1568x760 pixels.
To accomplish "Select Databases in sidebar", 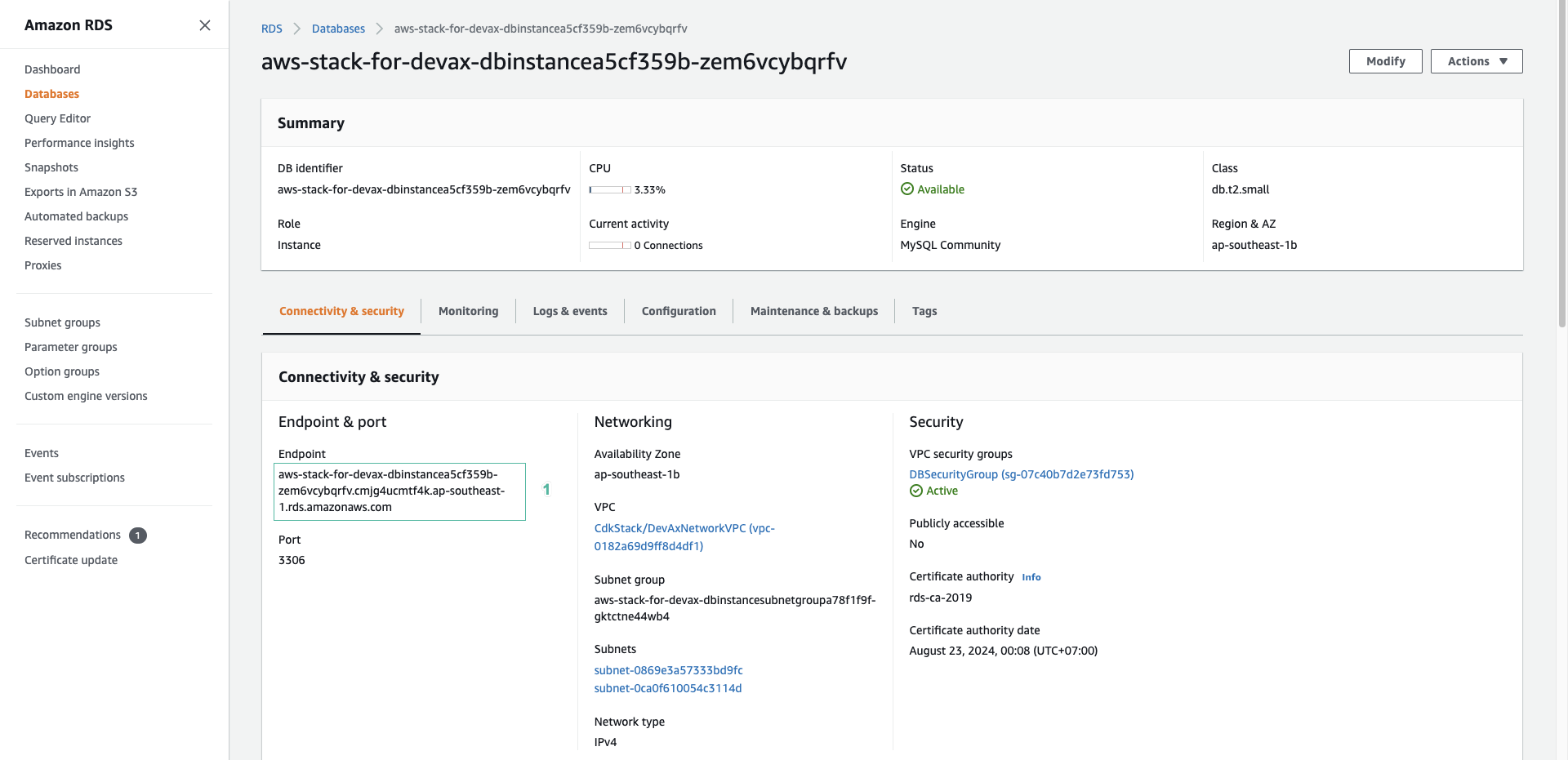I will coord(51,94).
